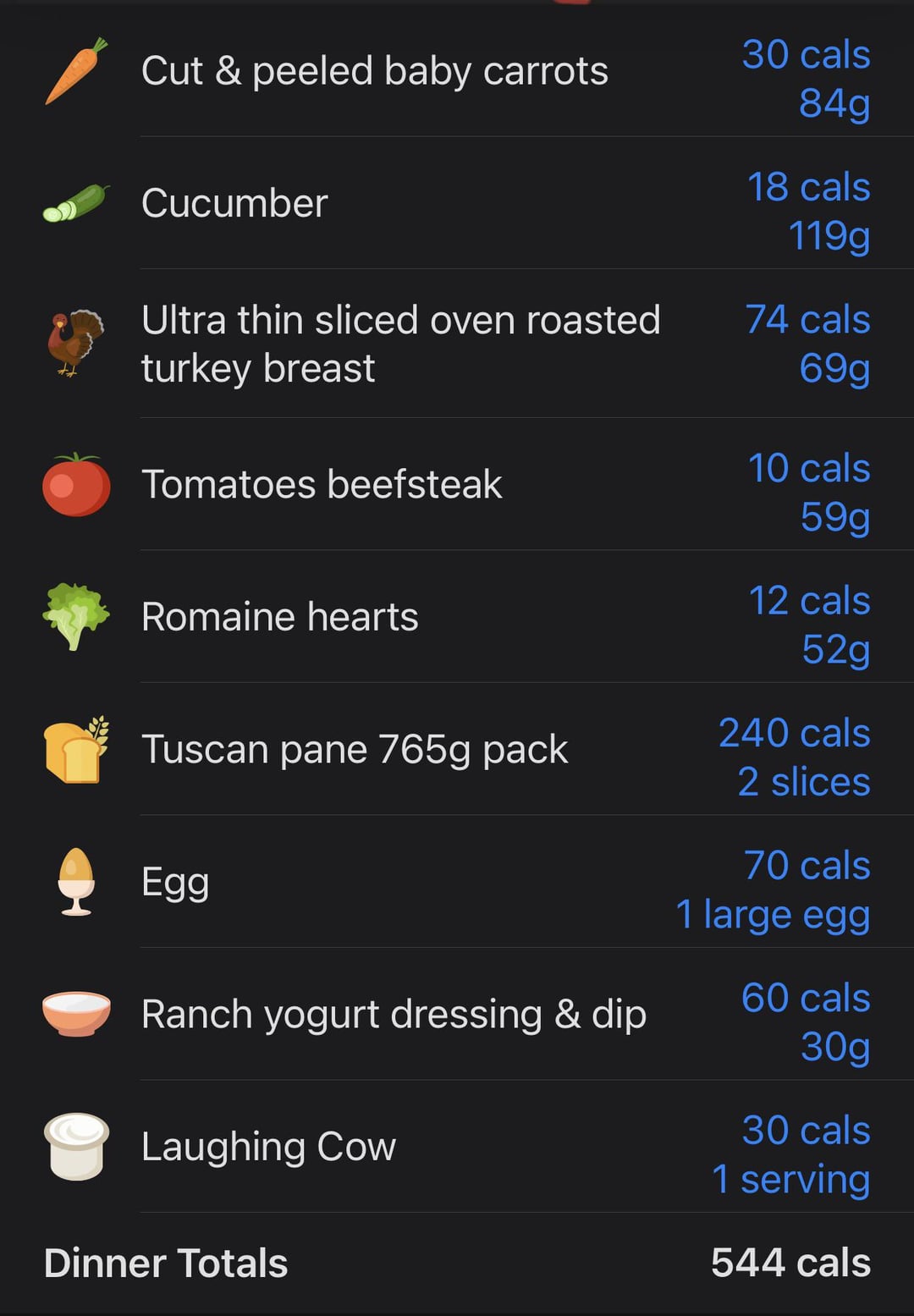
Task: Edit the 10 cals 59g tomato amount
Action: (809, 492)
